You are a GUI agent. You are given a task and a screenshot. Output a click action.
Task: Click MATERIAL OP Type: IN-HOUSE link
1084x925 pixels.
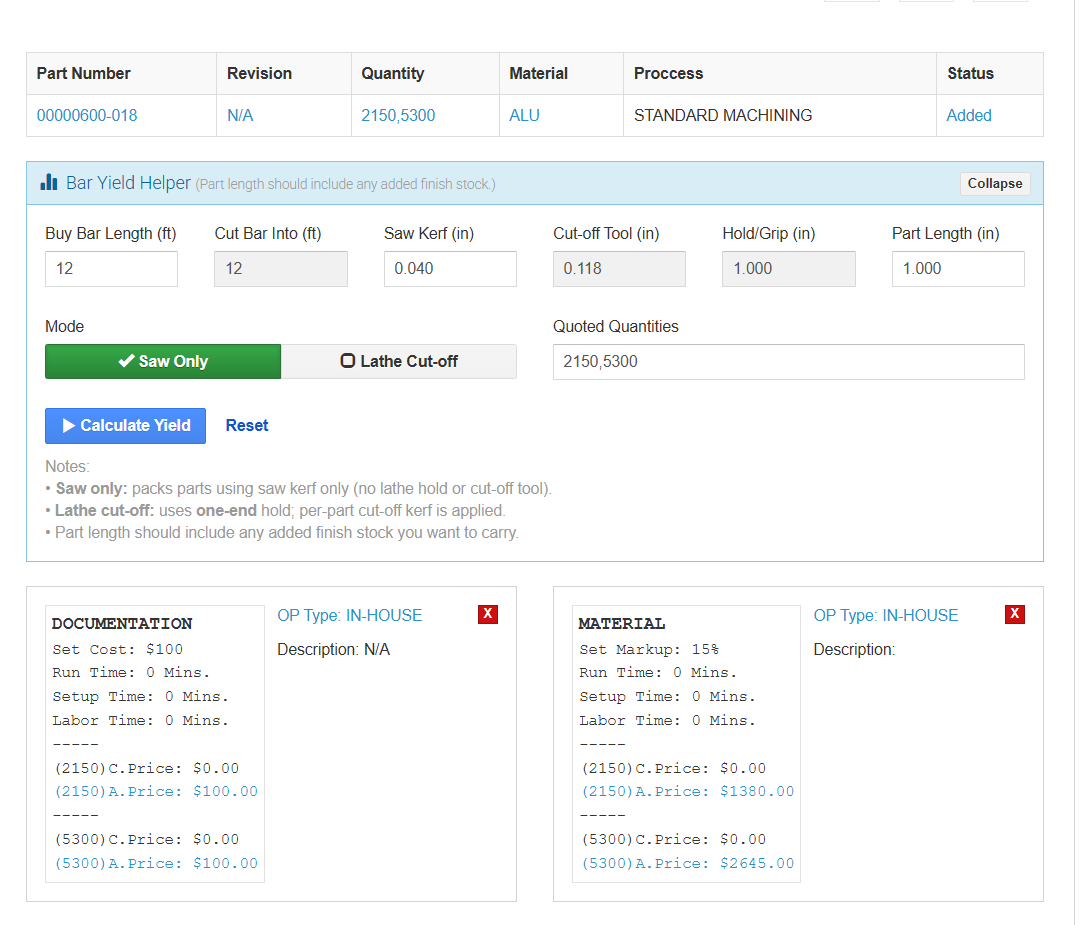pyautogui.click(x=886, y=615)
